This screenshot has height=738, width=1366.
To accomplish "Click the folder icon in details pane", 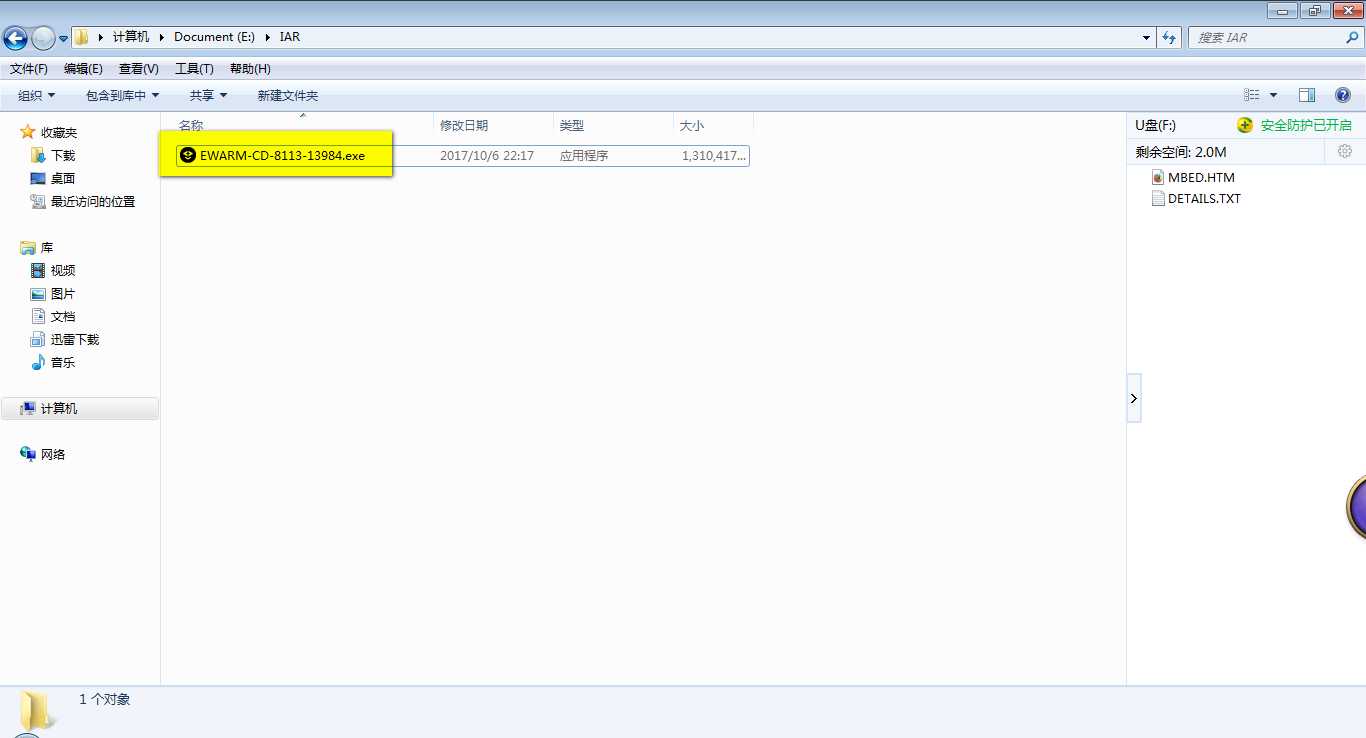I will [x=37, y=711].
